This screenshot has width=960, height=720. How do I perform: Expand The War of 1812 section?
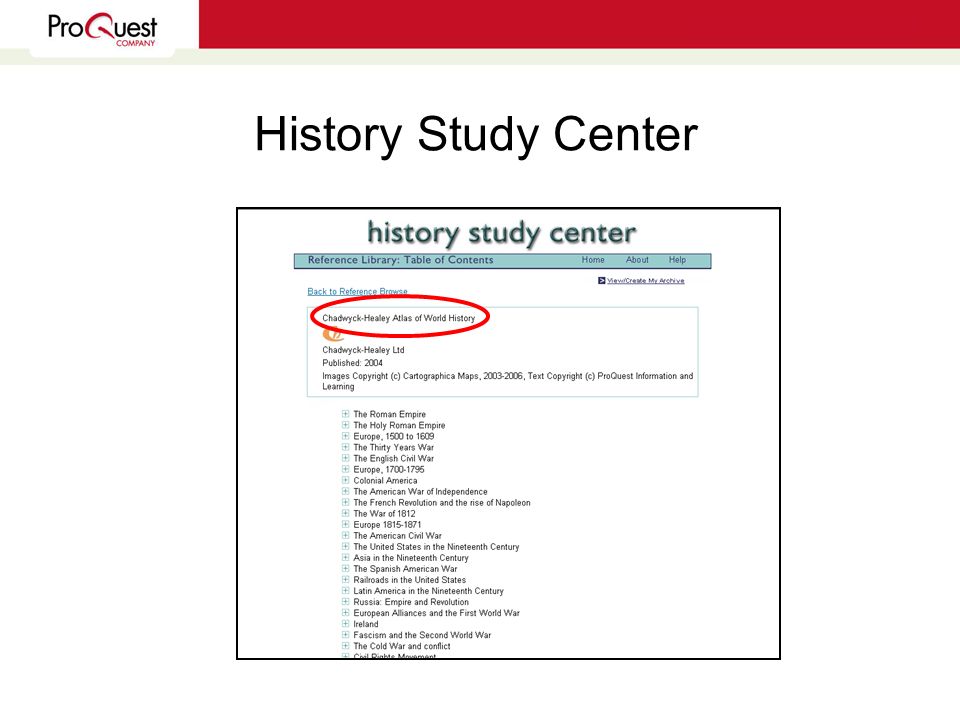click(345, 513)
